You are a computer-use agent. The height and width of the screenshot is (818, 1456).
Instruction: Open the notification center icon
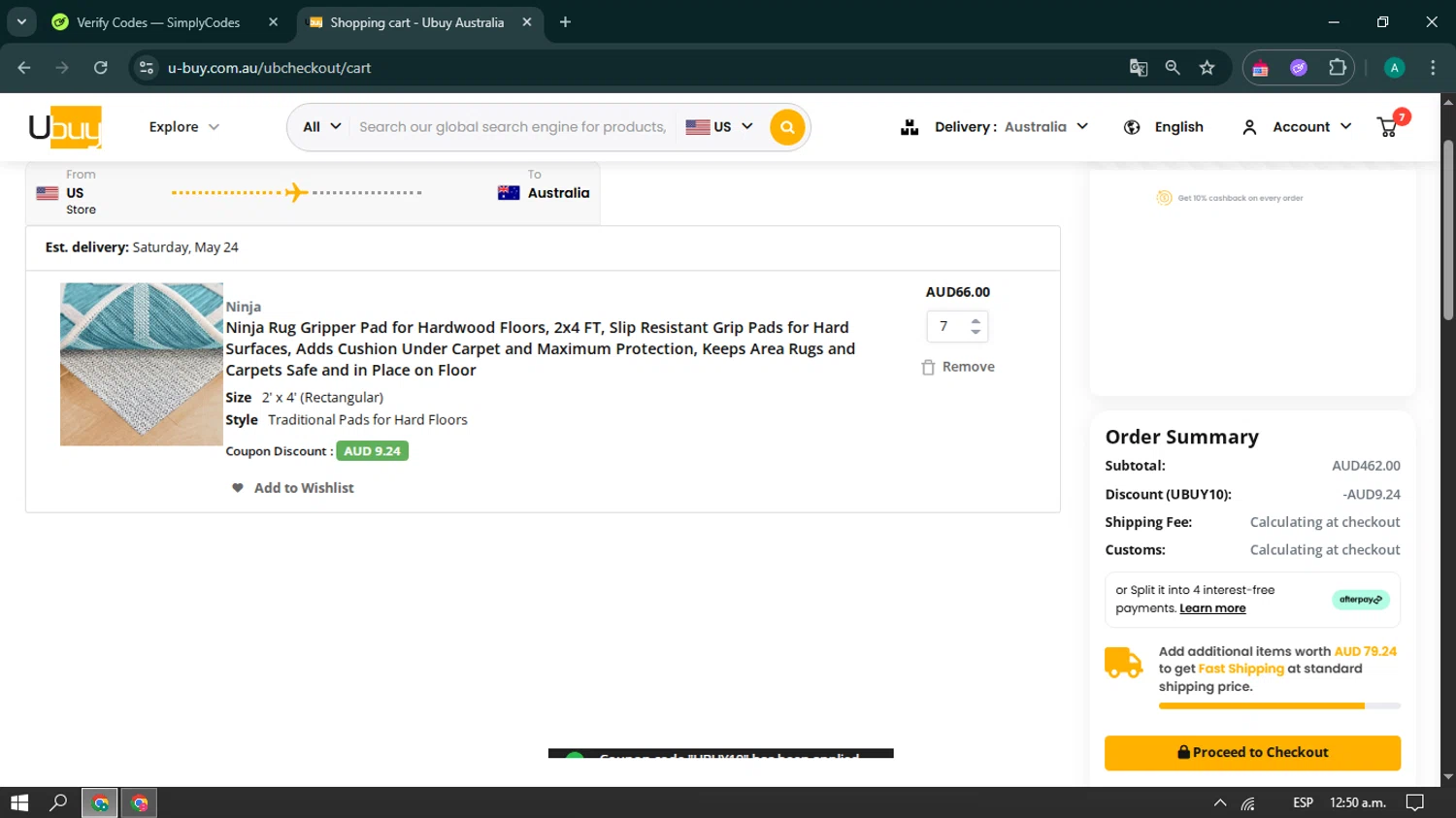1415,802
